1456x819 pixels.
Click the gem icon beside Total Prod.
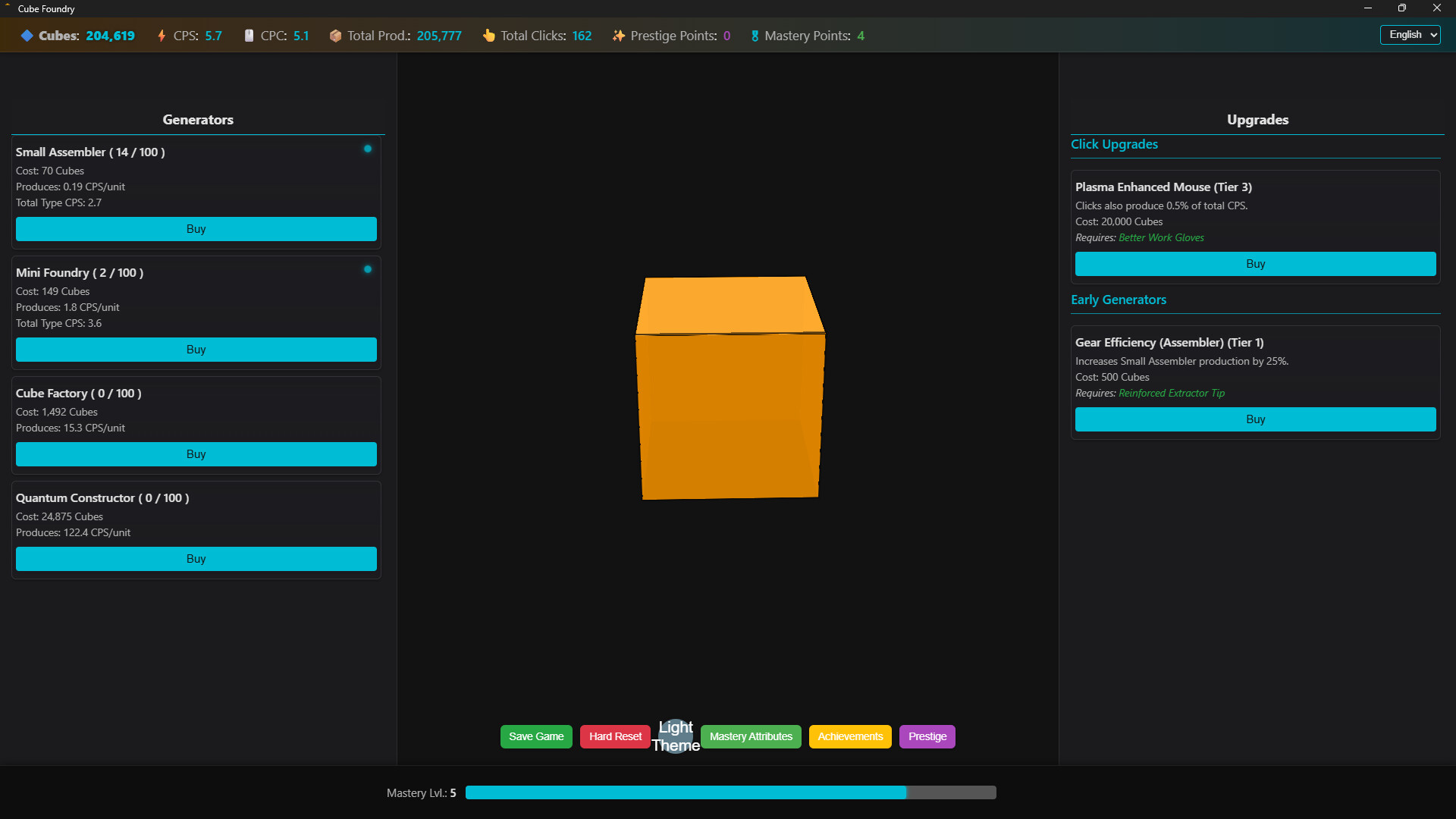336,35
